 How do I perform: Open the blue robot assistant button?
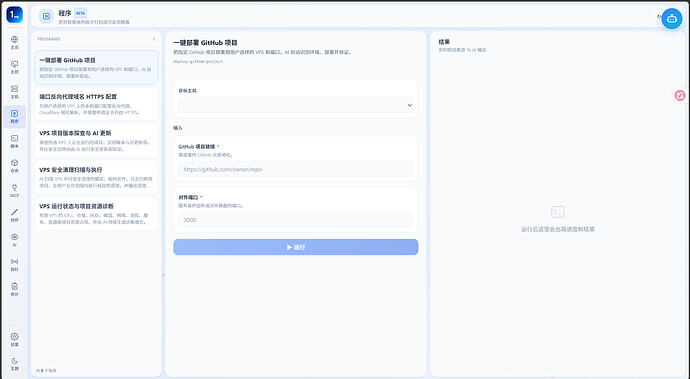[x=672, y=18]
